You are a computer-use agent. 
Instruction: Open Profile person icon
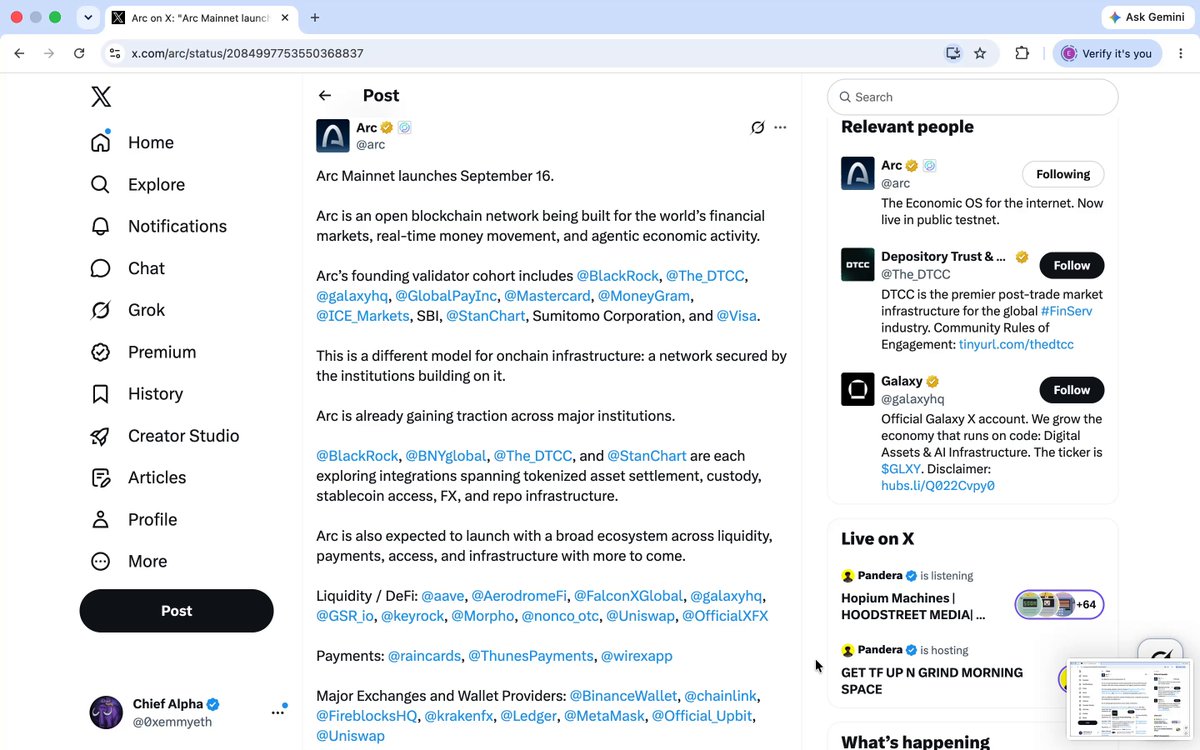(101, 520)
